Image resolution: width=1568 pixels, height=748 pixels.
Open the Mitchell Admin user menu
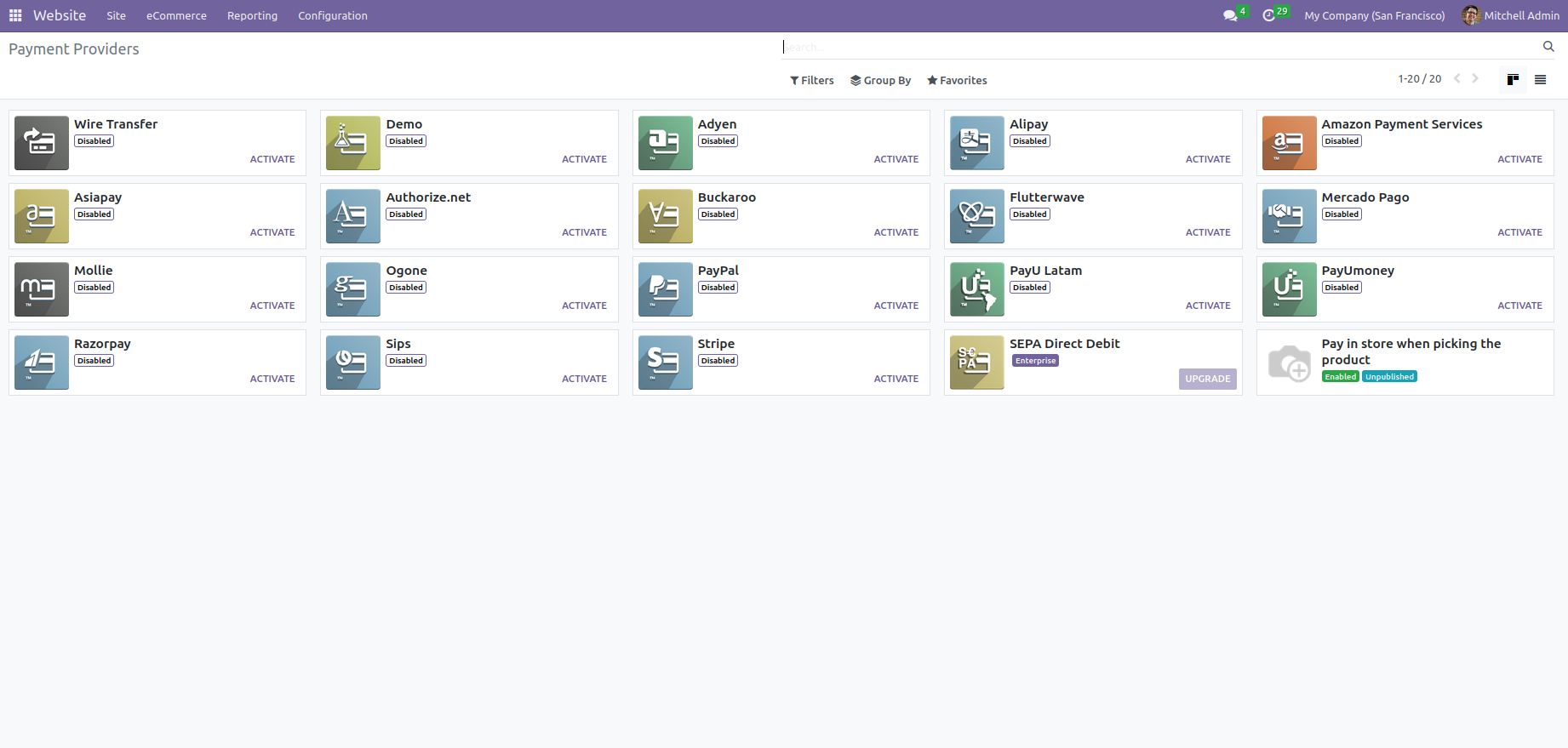1511,15
